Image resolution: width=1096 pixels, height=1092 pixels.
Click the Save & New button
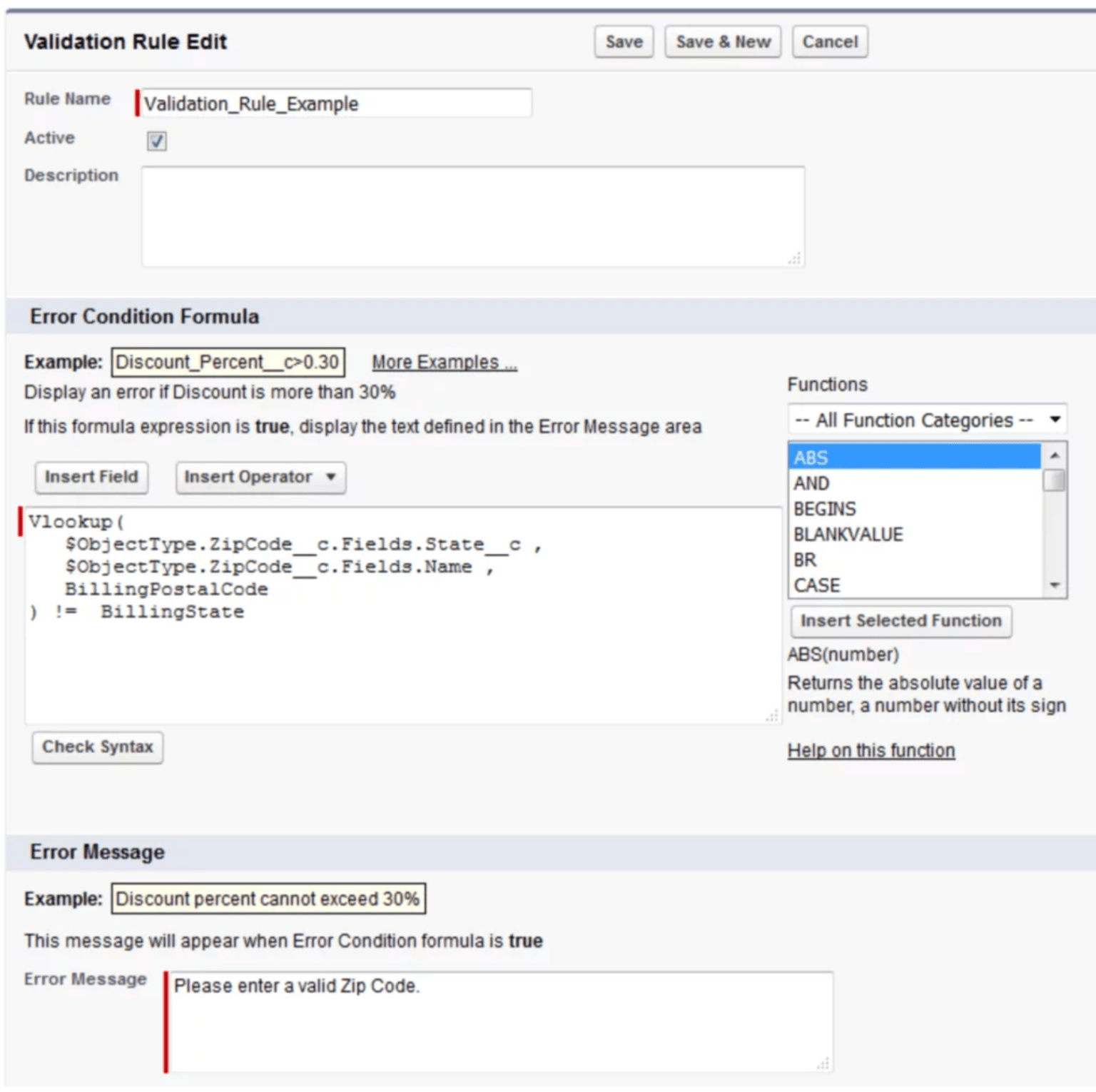tap(722, 41)
